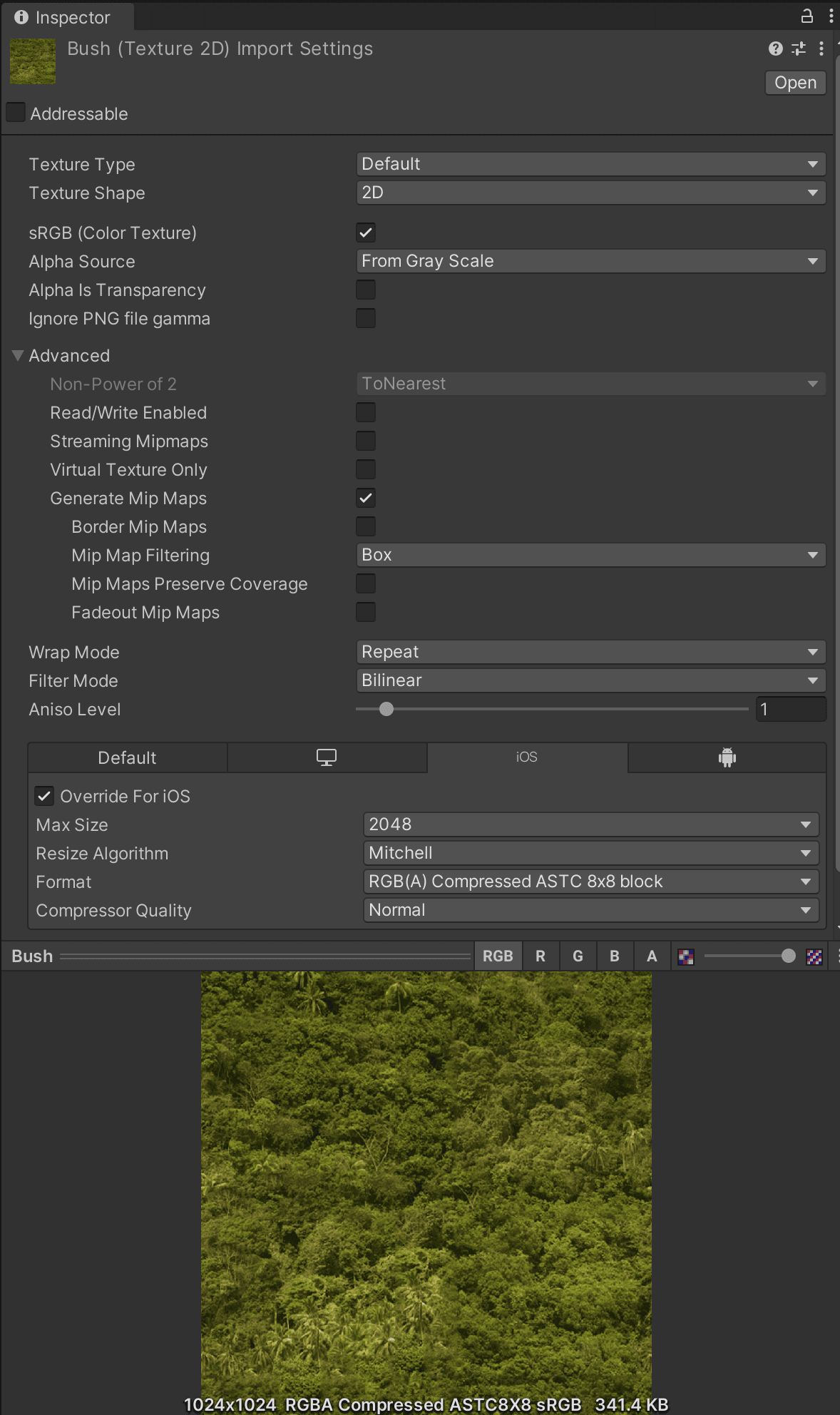This screenshot has width=840, height=1415.
Task: Select the desktop standalone platform tab
Action: coord(327,757)
